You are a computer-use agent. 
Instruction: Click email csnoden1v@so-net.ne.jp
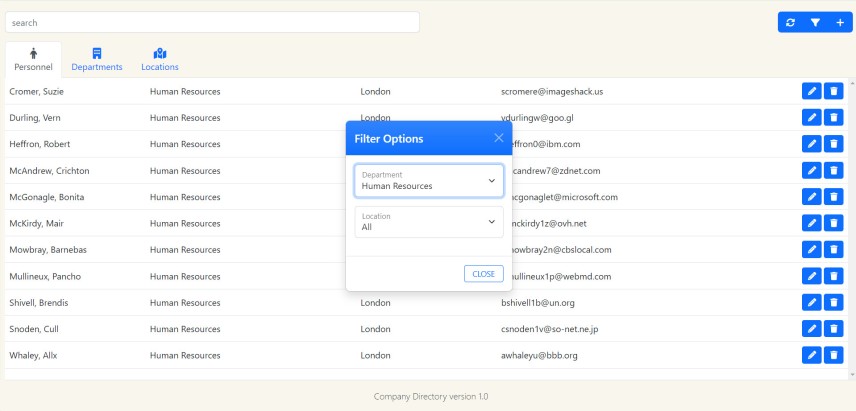click(x=550, y=329)
